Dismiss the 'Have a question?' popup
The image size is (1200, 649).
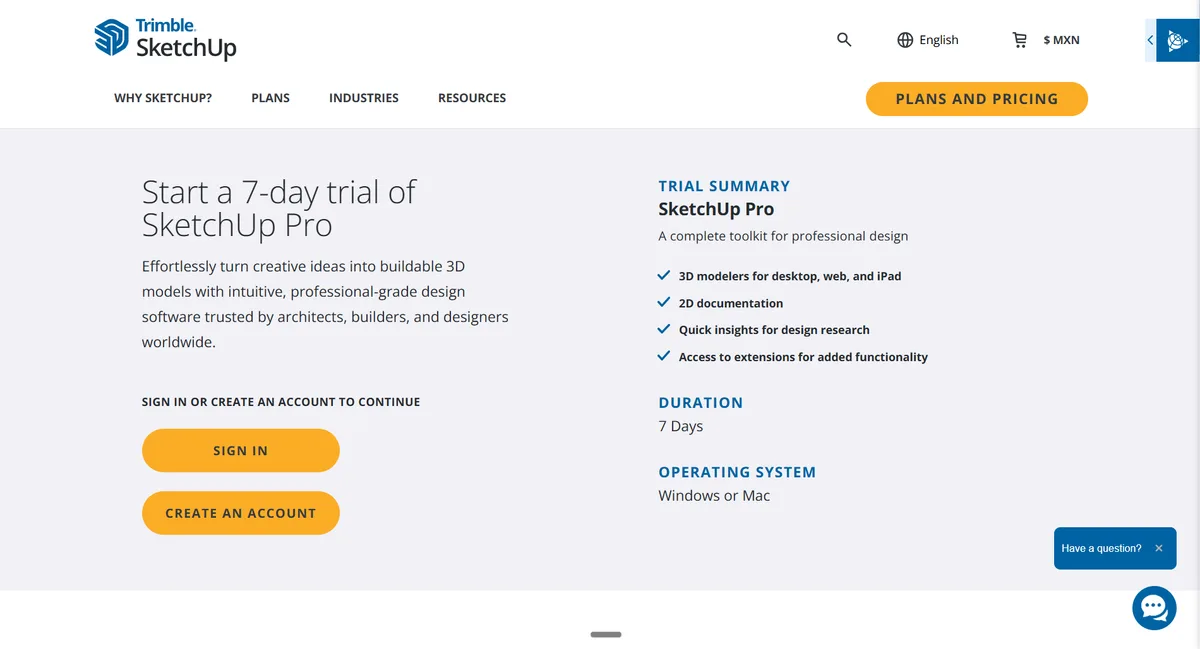tap(1159, 548)
